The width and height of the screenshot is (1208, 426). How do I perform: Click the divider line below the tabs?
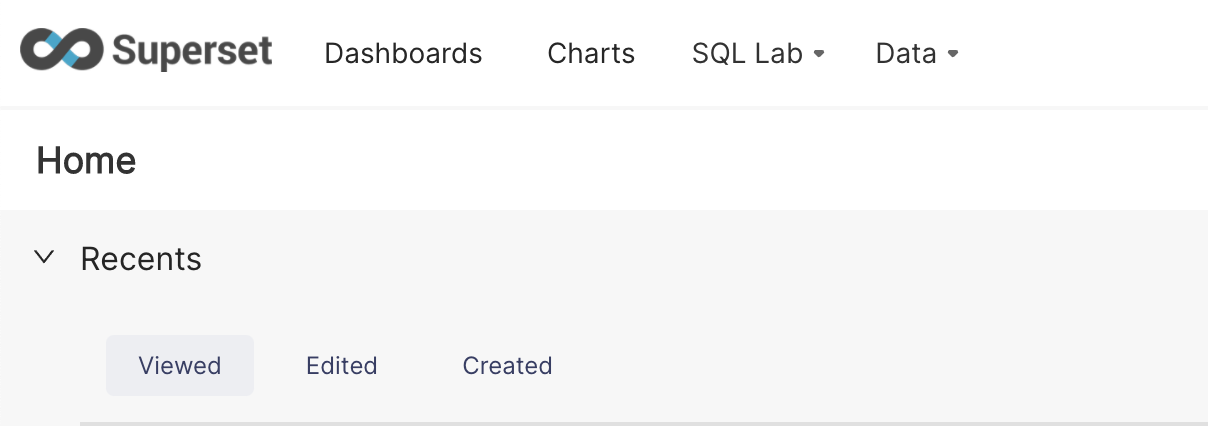[x=640, y=423]
